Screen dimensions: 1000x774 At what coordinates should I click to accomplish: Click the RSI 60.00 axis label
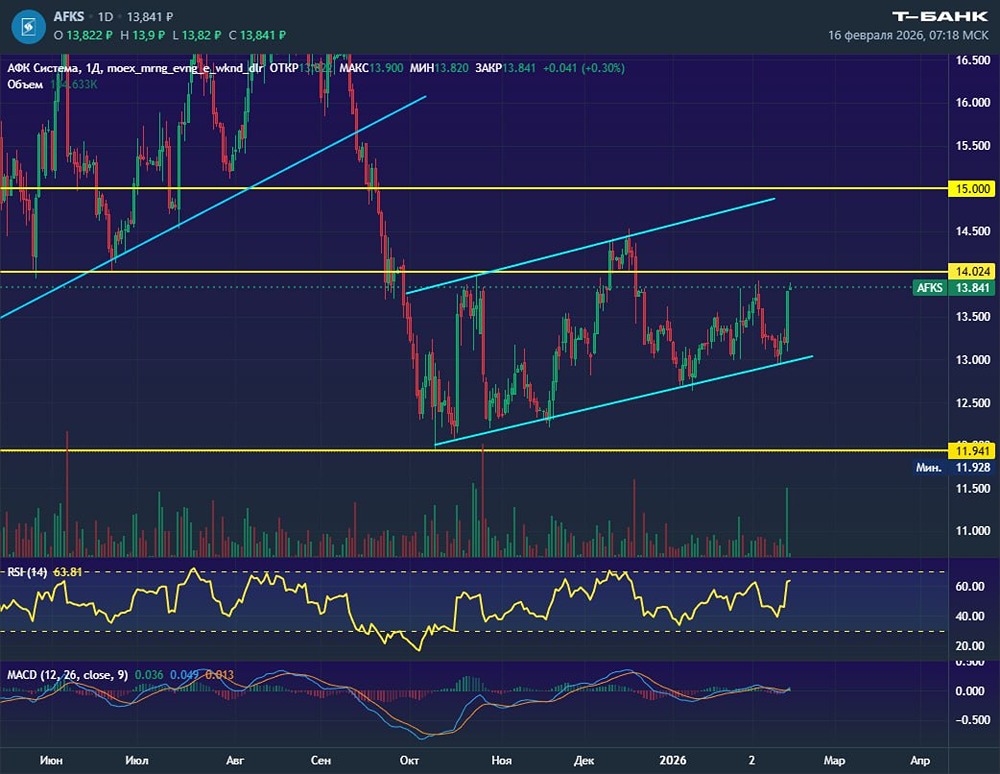coord(969,587)
